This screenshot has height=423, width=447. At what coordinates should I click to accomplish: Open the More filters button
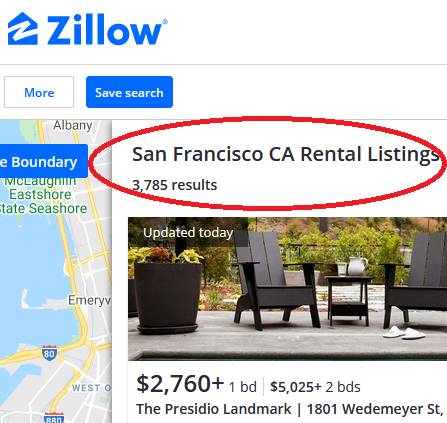click(x=39, y=92)
